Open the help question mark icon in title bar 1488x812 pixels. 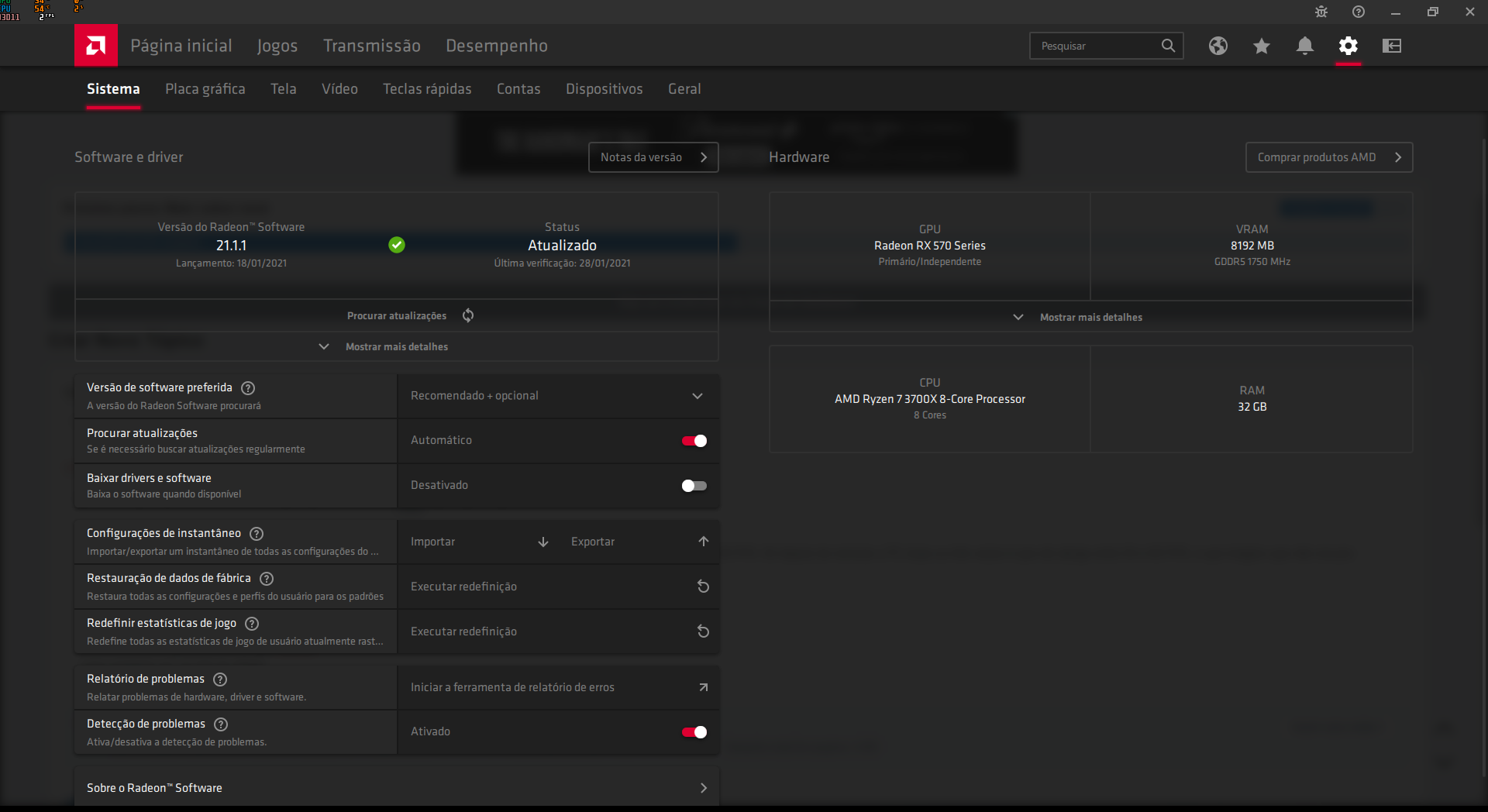1359,12
